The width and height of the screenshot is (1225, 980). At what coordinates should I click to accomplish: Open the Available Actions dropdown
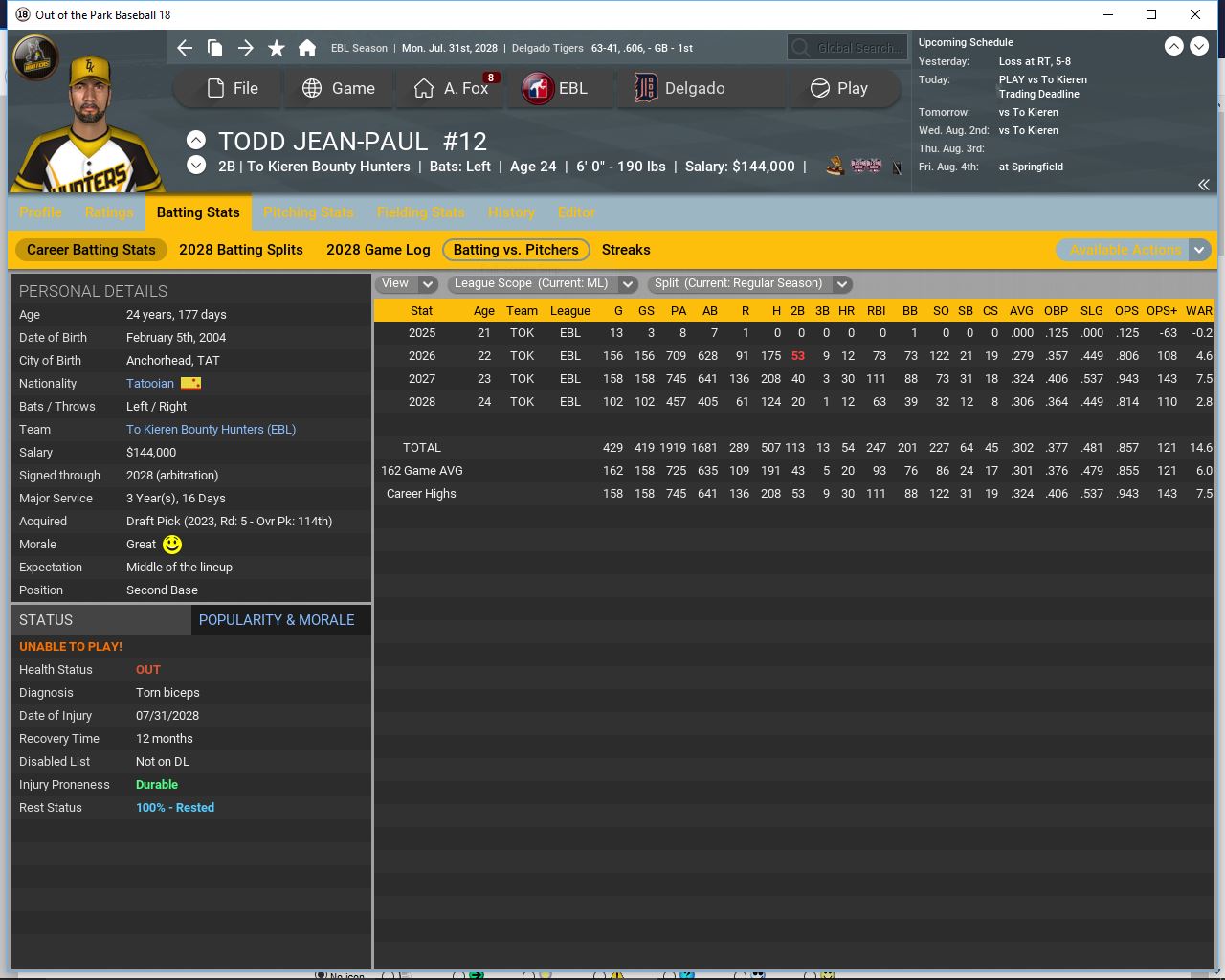pos(1134,250)
